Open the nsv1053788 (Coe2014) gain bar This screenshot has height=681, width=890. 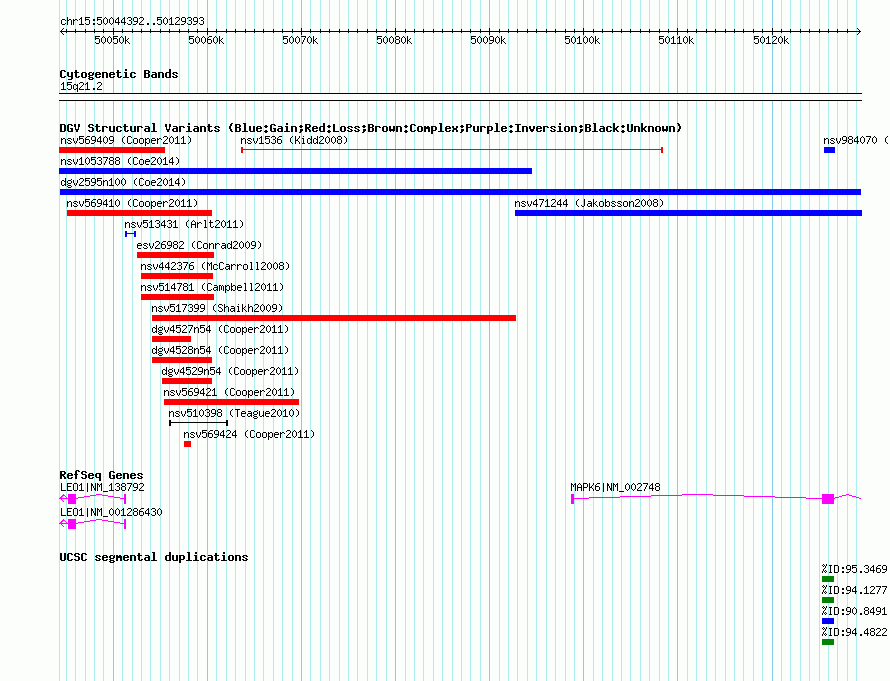tap(295, 171)
